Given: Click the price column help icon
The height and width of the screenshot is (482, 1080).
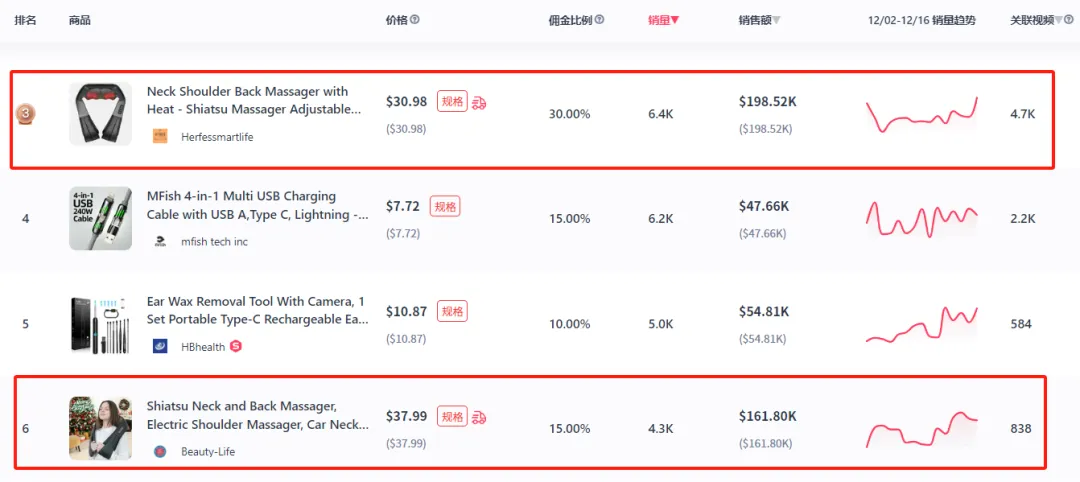Looking at the screenshot, I should pos(415,20).
